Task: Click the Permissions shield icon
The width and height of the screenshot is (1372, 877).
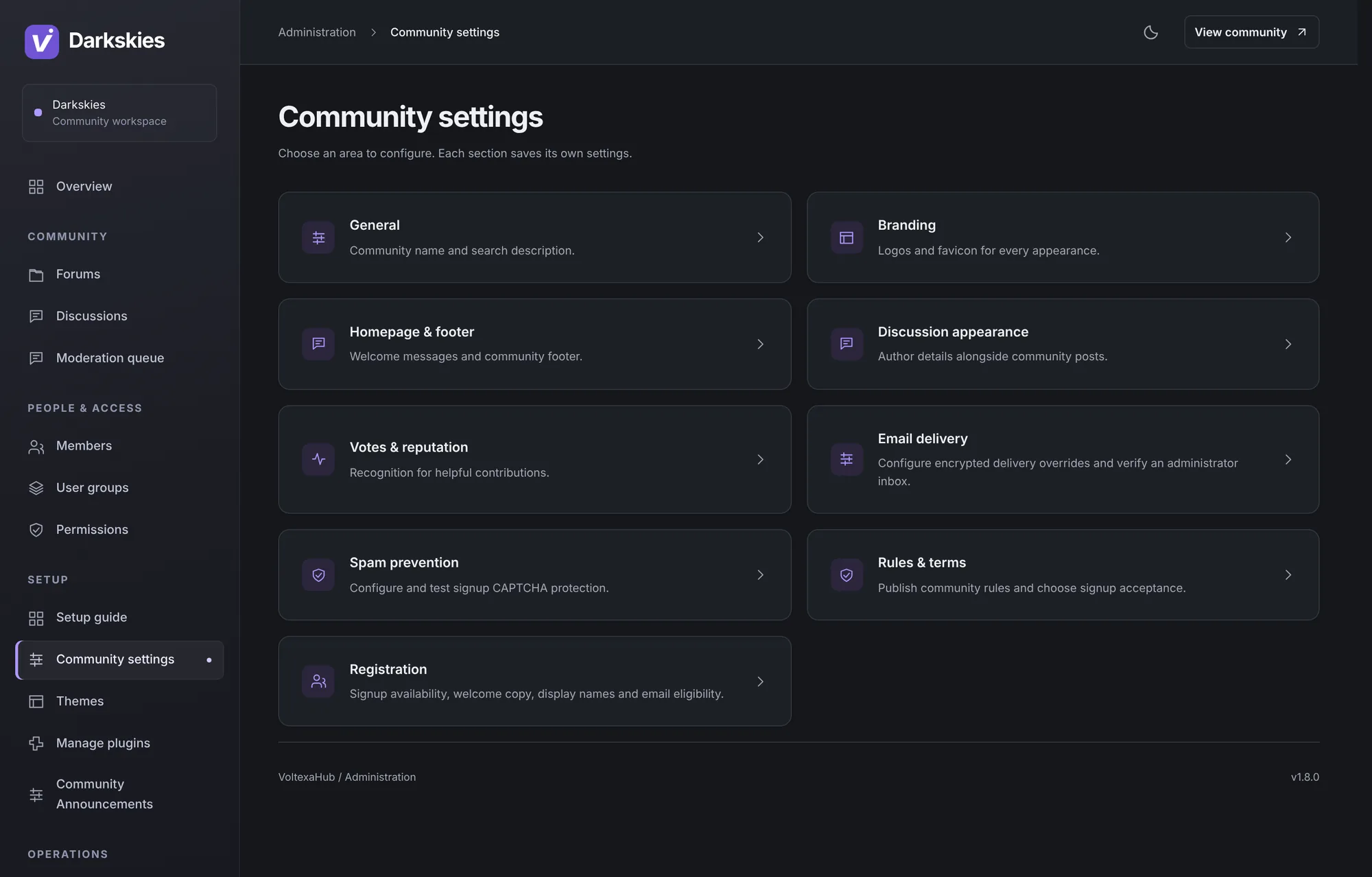Action: tap(36, 530)
